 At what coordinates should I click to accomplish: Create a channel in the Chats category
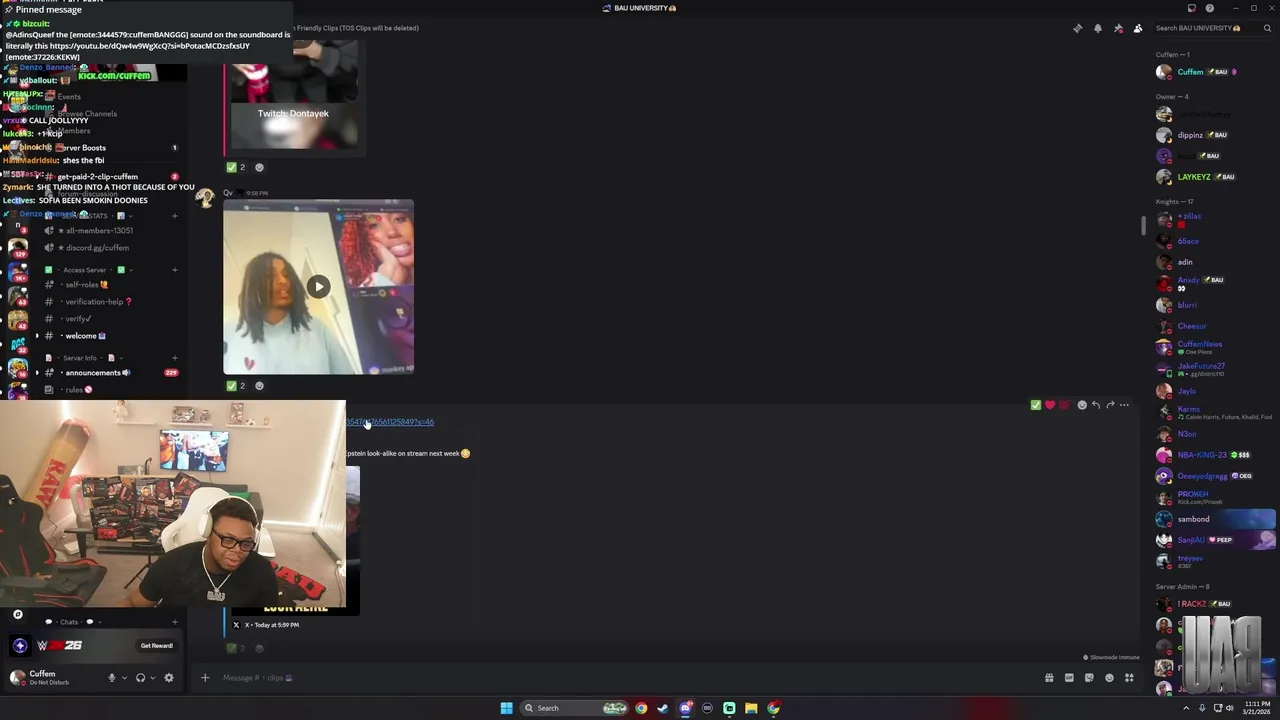tap(174, 622)
